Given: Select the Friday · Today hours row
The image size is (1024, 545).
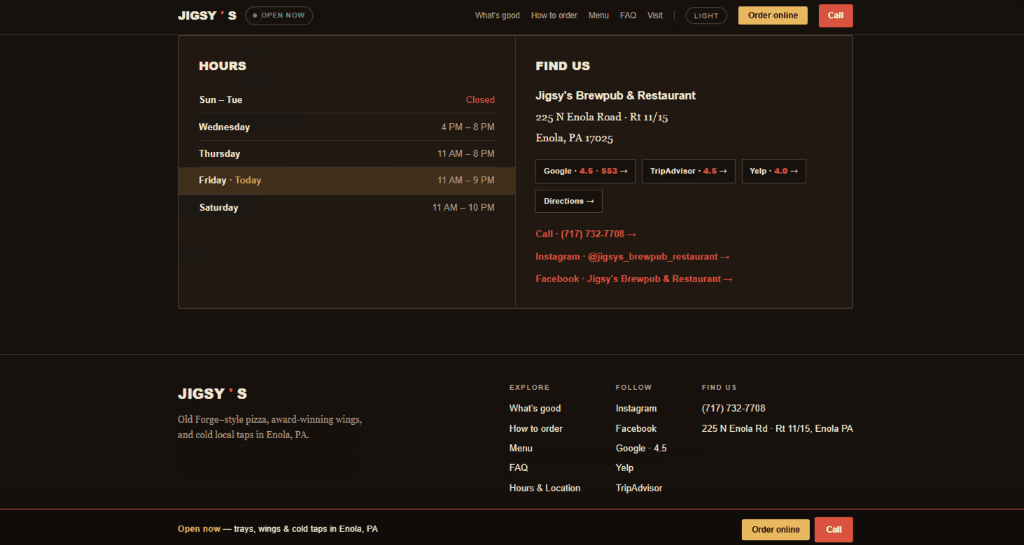Looking at the screenshot, I should [347, 181].
